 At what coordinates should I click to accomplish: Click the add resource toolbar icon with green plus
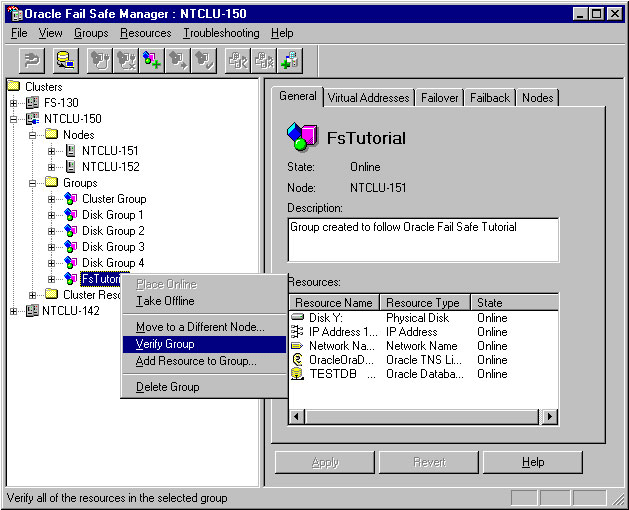[290, 61]
